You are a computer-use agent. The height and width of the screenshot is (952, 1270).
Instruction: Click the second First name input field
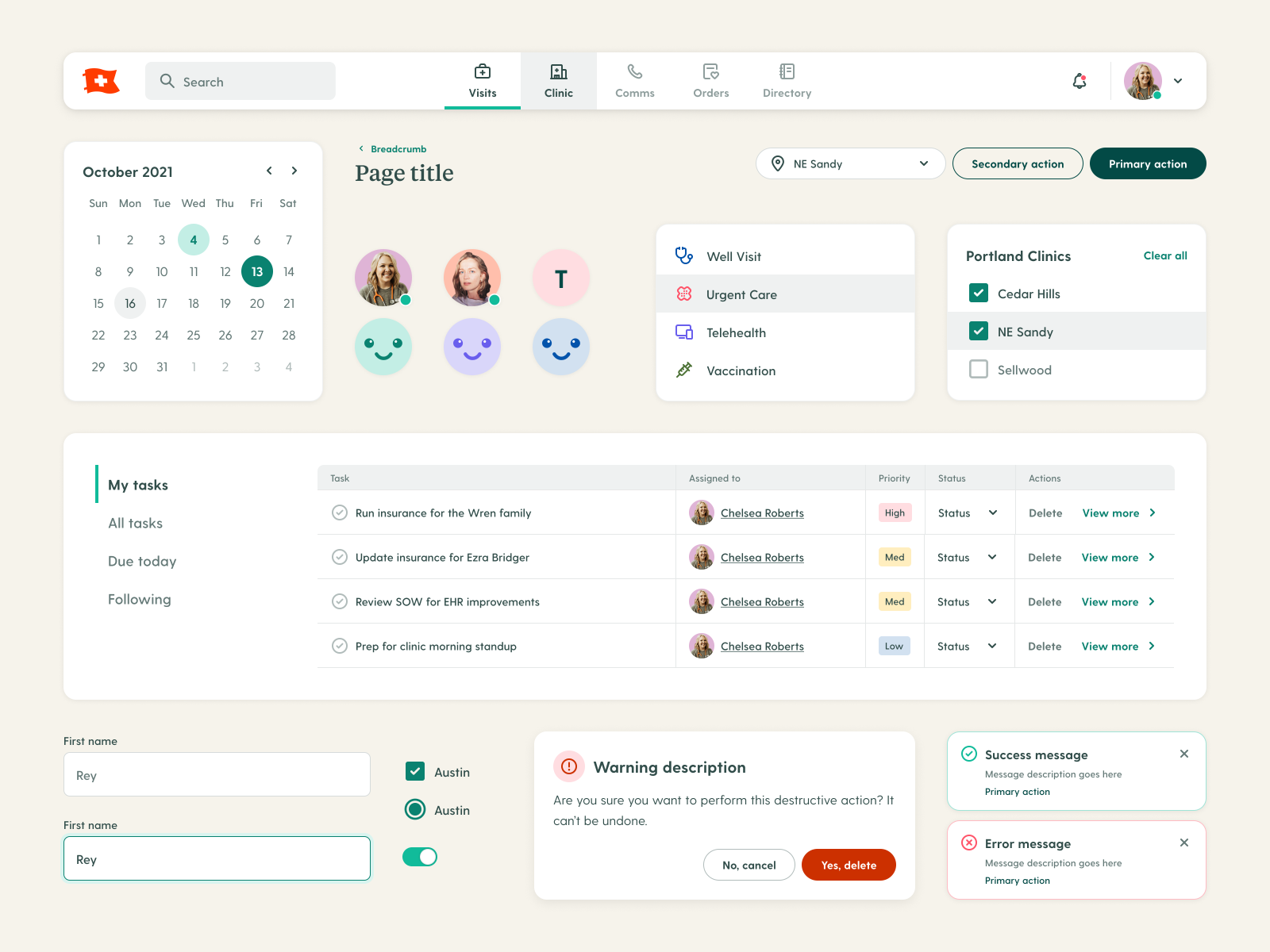[216, 858]
